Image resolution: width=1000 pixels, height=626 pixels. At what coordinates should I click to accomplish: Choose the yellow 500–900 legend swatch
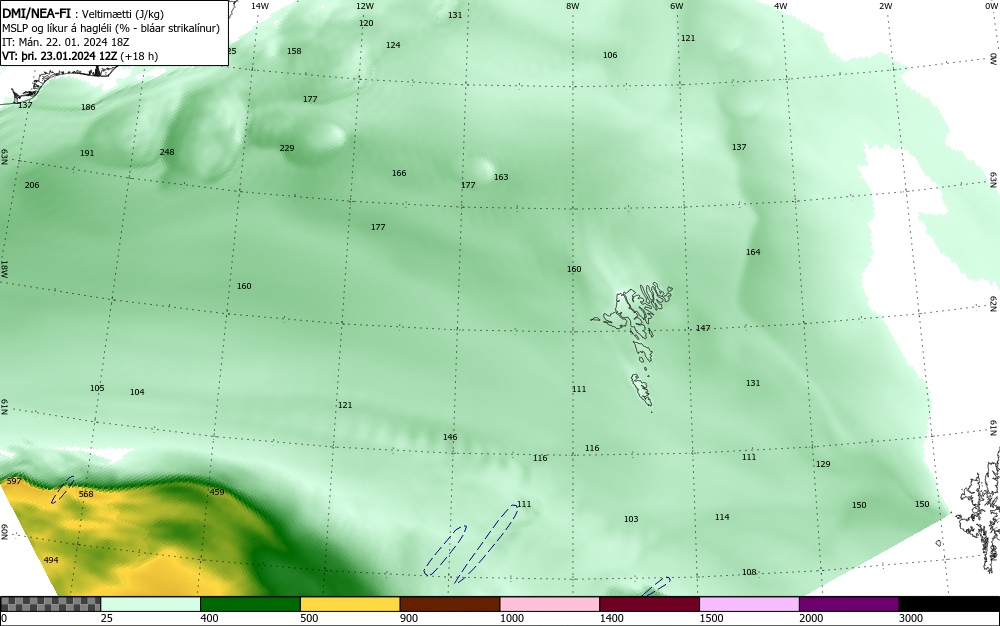coord(350,604)
